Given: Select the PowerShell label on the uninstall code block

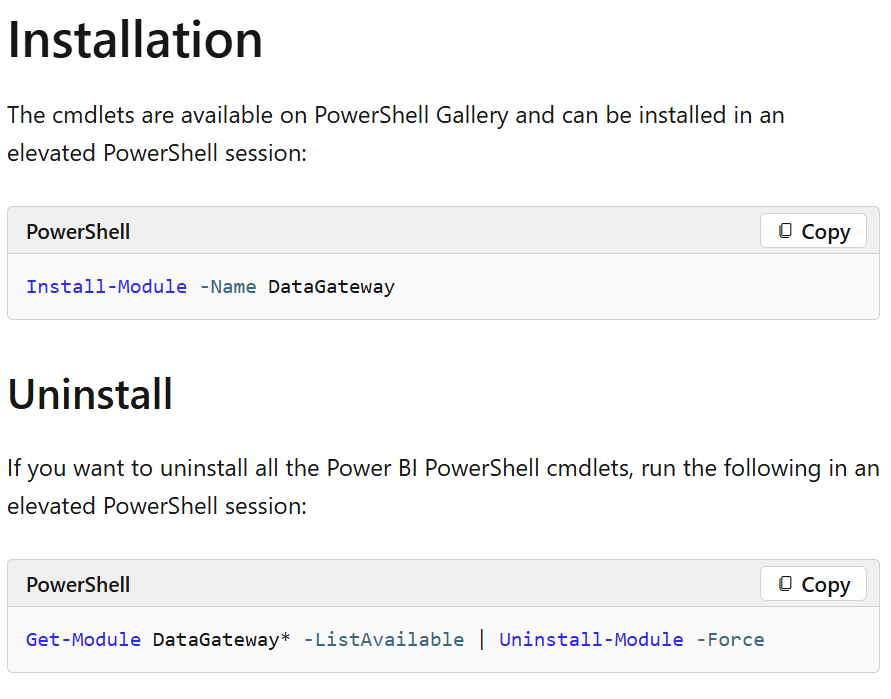Looking at the screenshot, I should (77, 584).
